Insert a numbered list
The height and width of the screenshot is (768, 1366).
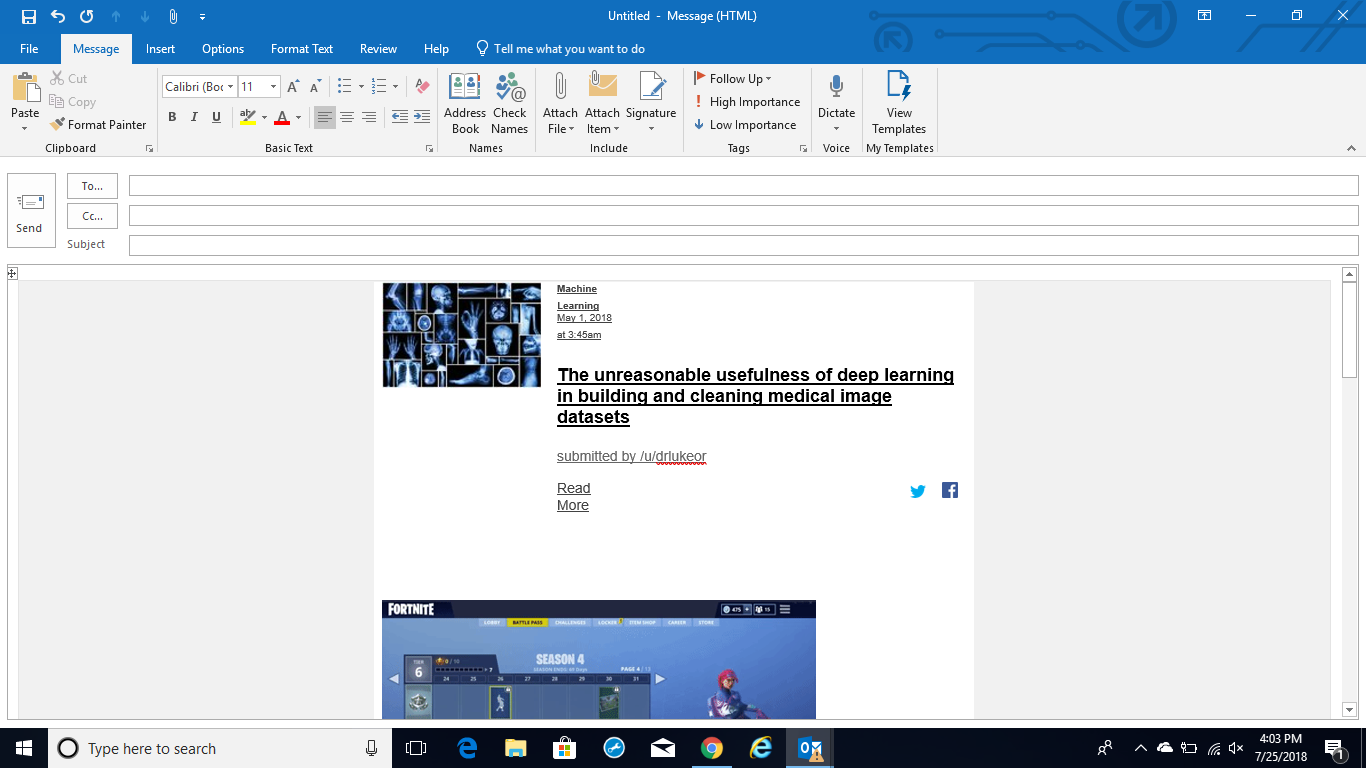(x=378, y=87)
